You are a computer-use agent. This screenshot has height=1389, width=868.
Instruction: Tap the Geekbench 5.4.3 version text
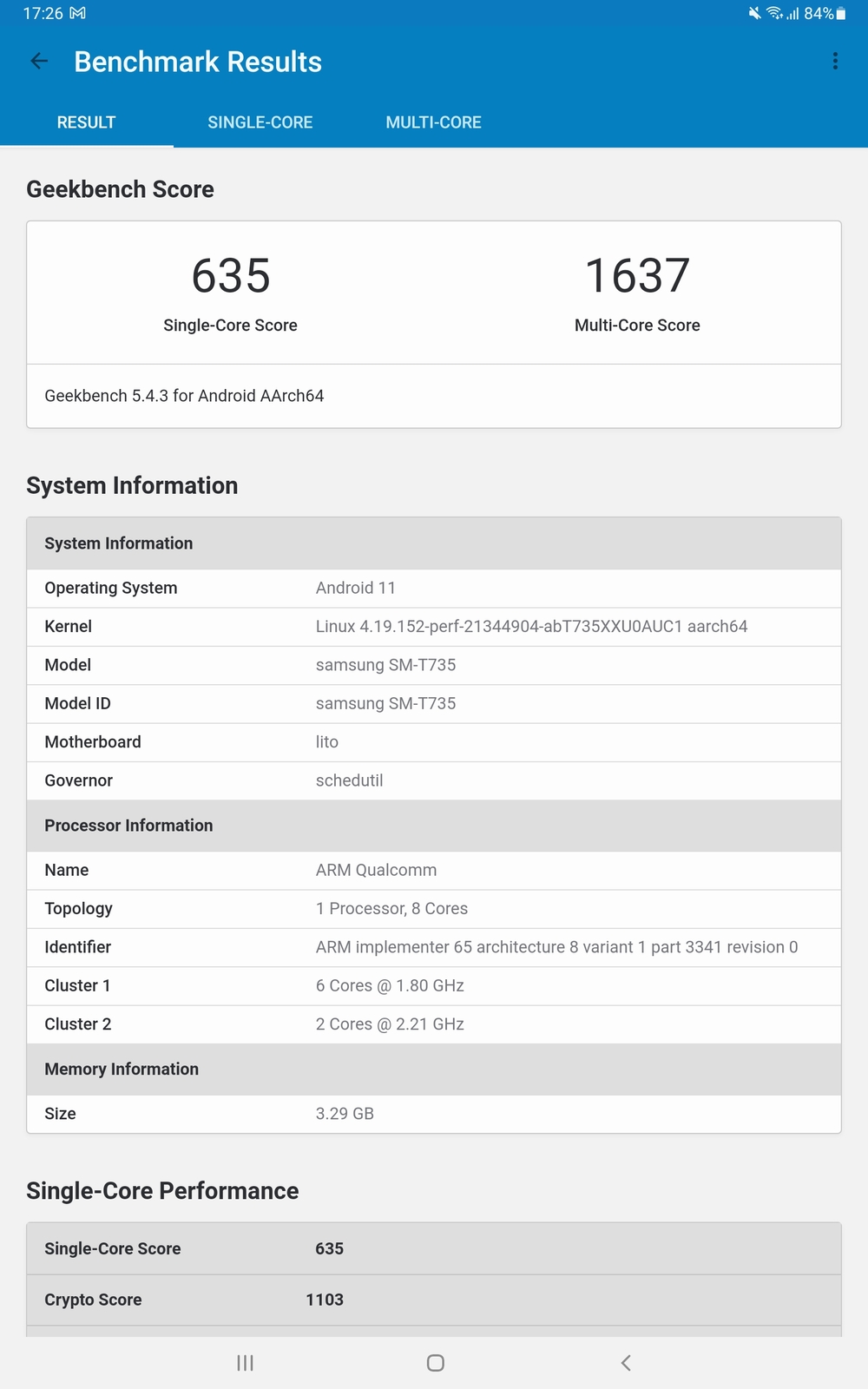[184, 396]
